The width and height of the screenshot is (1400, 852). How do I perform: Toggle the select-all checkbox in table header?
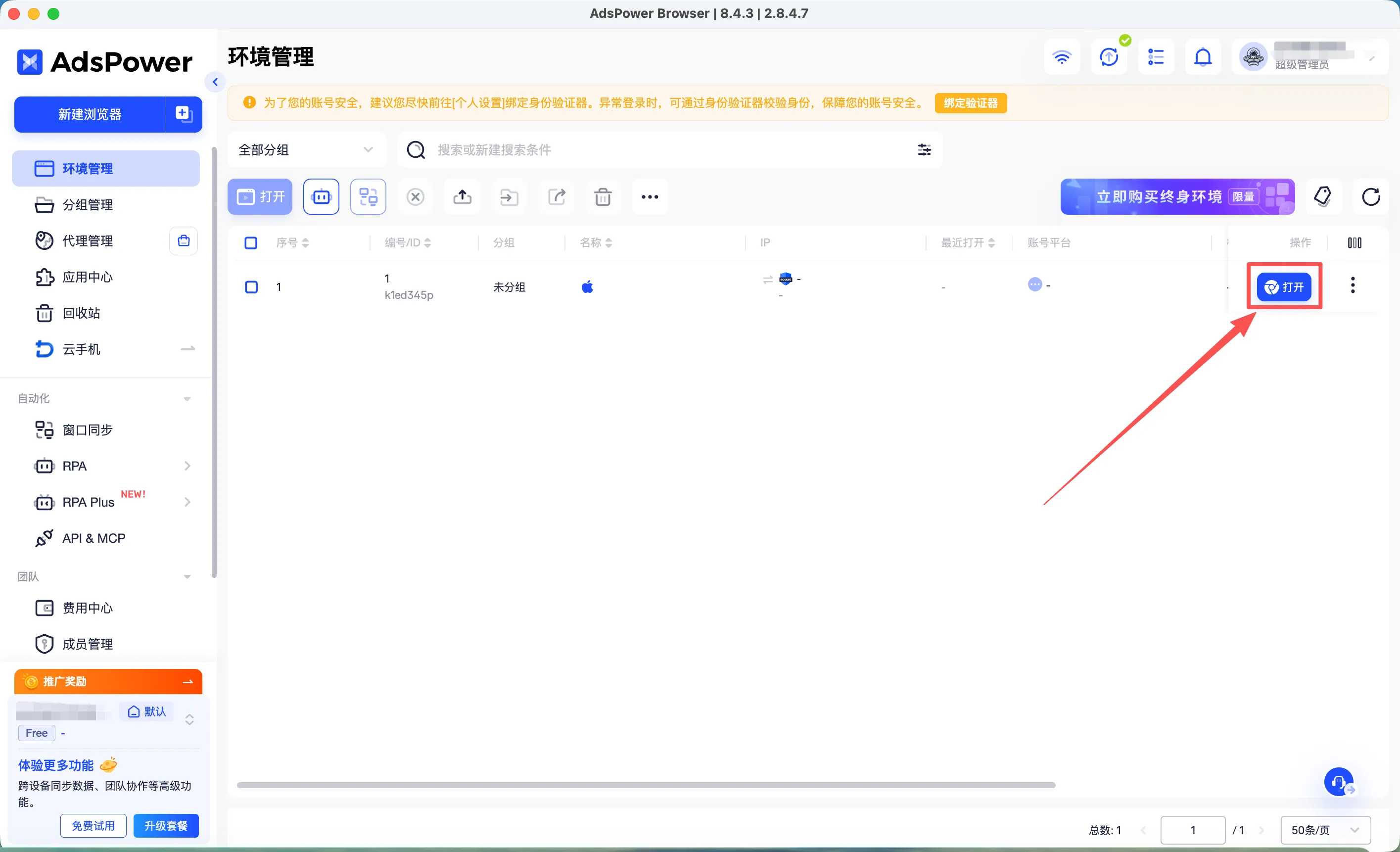pos(251,243)
